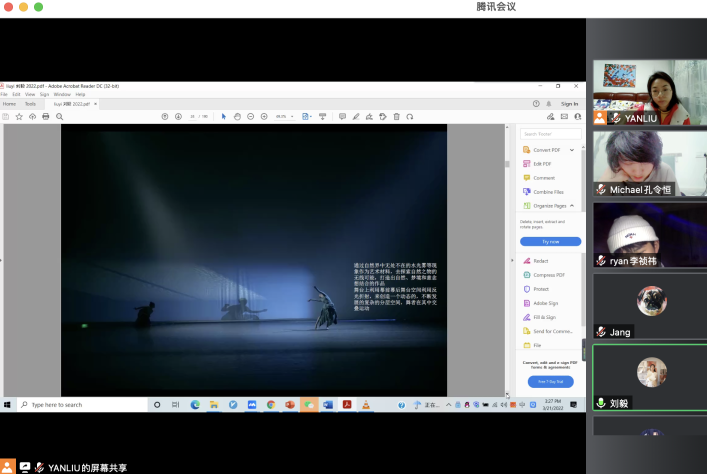Image resolution: width=707 pixels, height=474 pixels.
Task: Click the Save file icon in Acrobat toolbar
Action: (x=5, y=116)
